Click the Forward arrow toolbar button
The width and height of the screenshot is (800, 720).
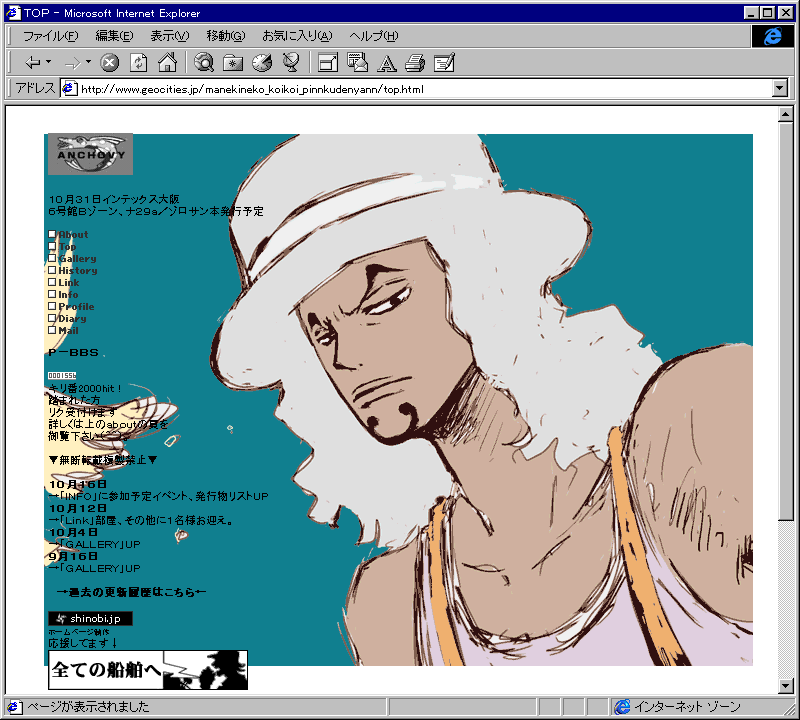tap(72, 63)
